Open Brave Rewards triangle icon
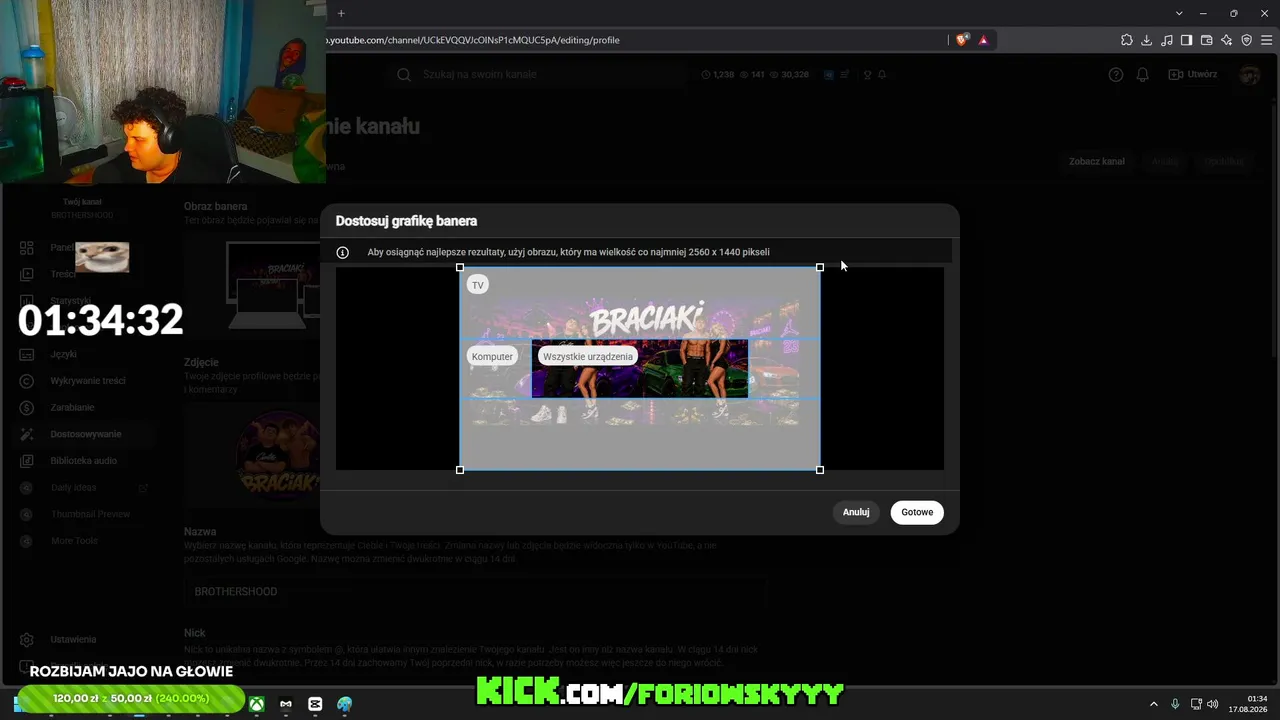The image size is (1280, 720). click(x=983, y=40)
